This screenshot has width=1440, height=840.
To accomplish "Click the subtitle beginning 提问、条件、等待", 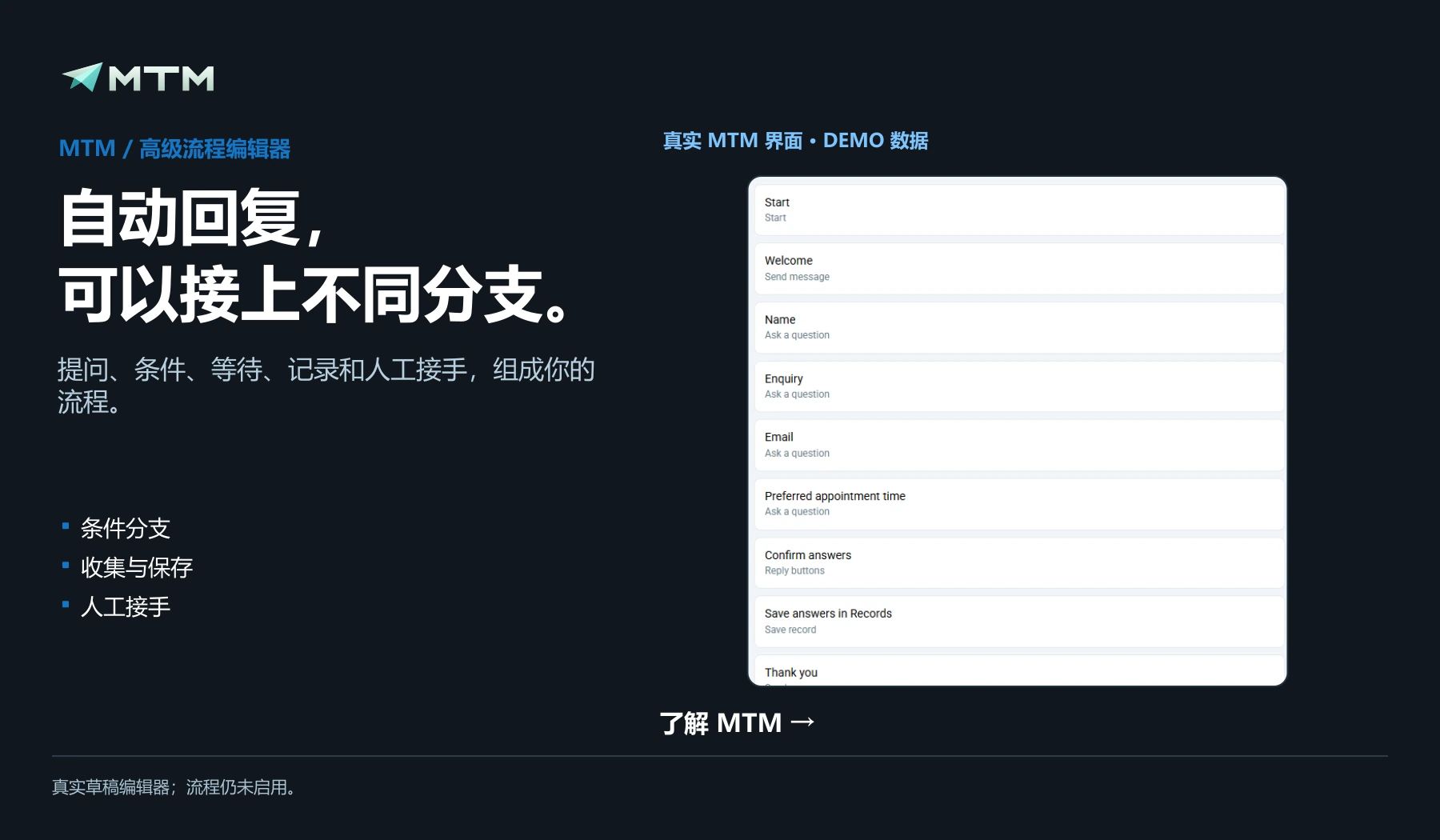I will click(x=326, y=386).
